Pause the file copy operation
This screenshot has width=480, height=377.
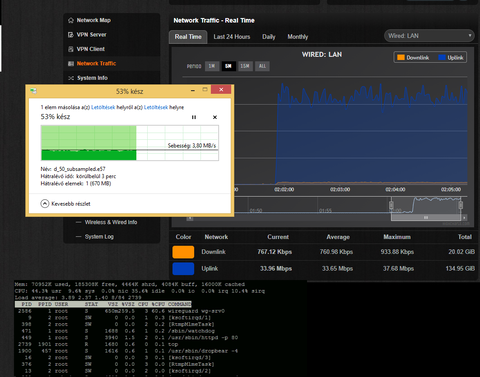click(x=194, y=117)
